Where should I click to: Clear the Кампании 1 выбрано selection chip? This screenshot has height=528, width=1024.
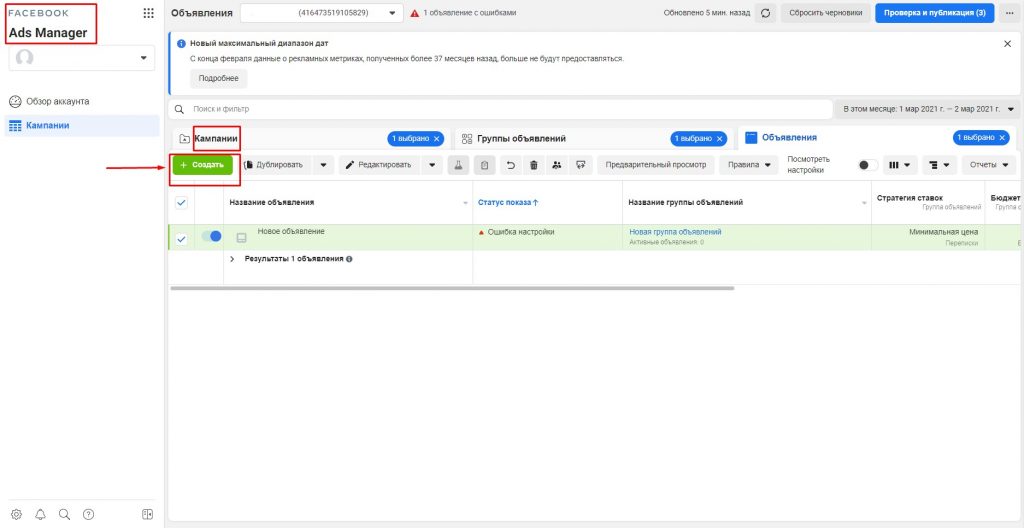[x=437, y=139]
